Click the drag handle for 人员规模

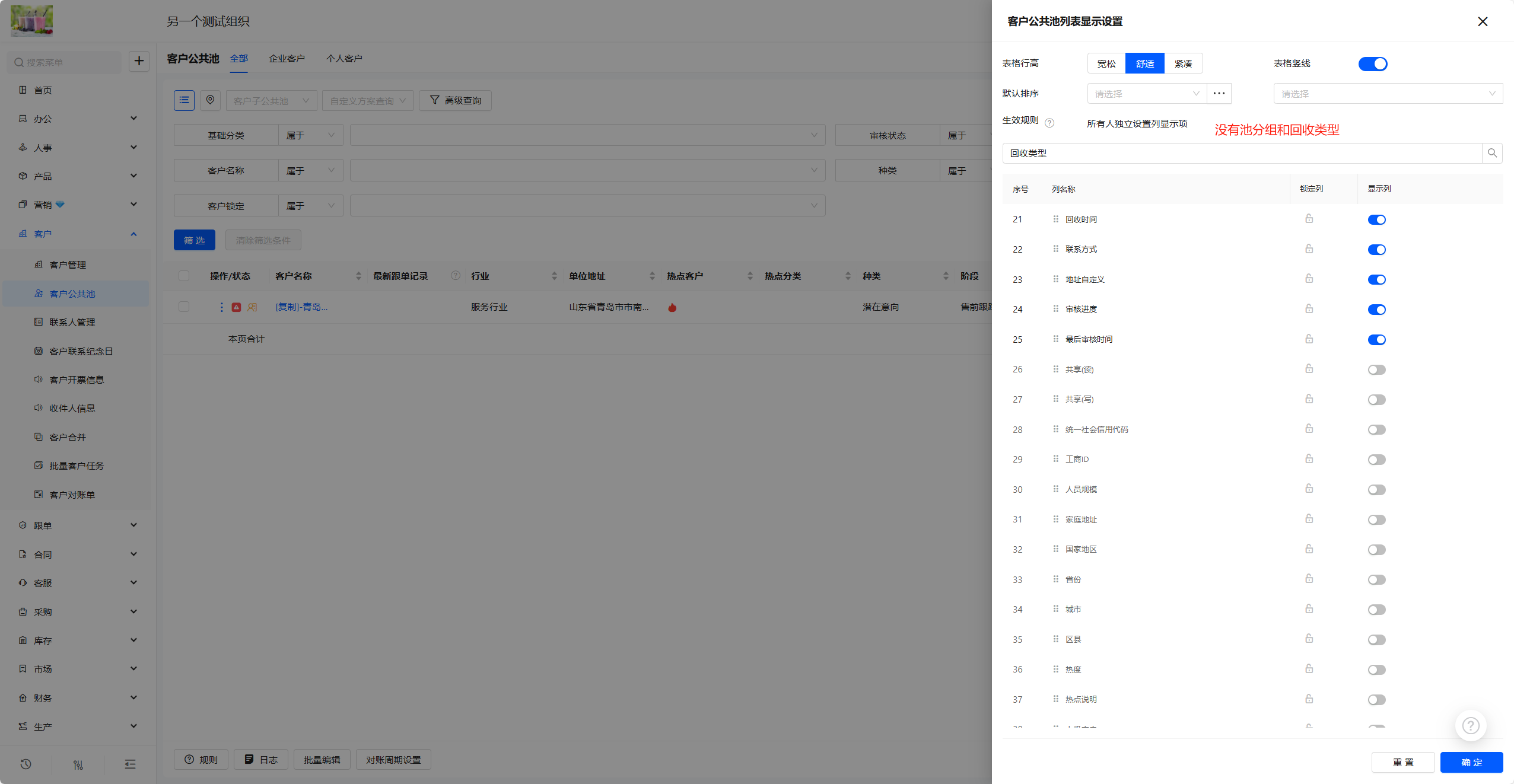point(1055,489)
